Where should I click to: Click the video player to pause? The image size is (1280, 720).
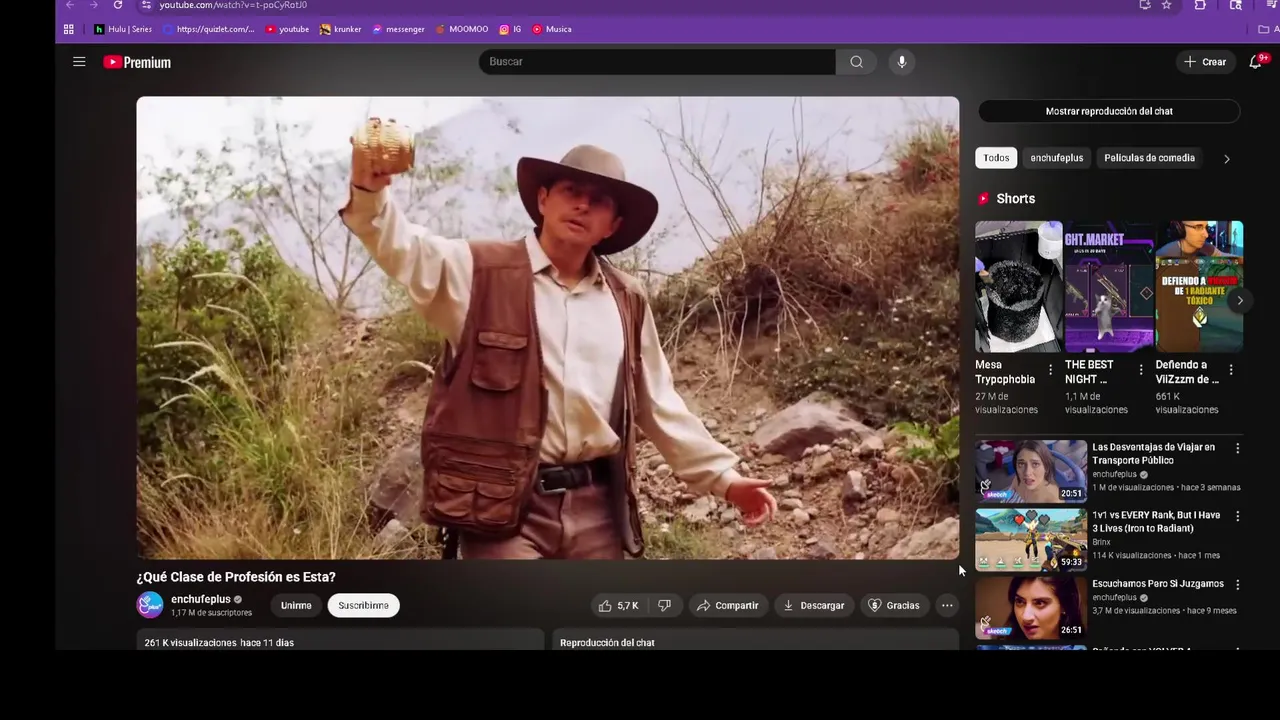click(548, 328)
